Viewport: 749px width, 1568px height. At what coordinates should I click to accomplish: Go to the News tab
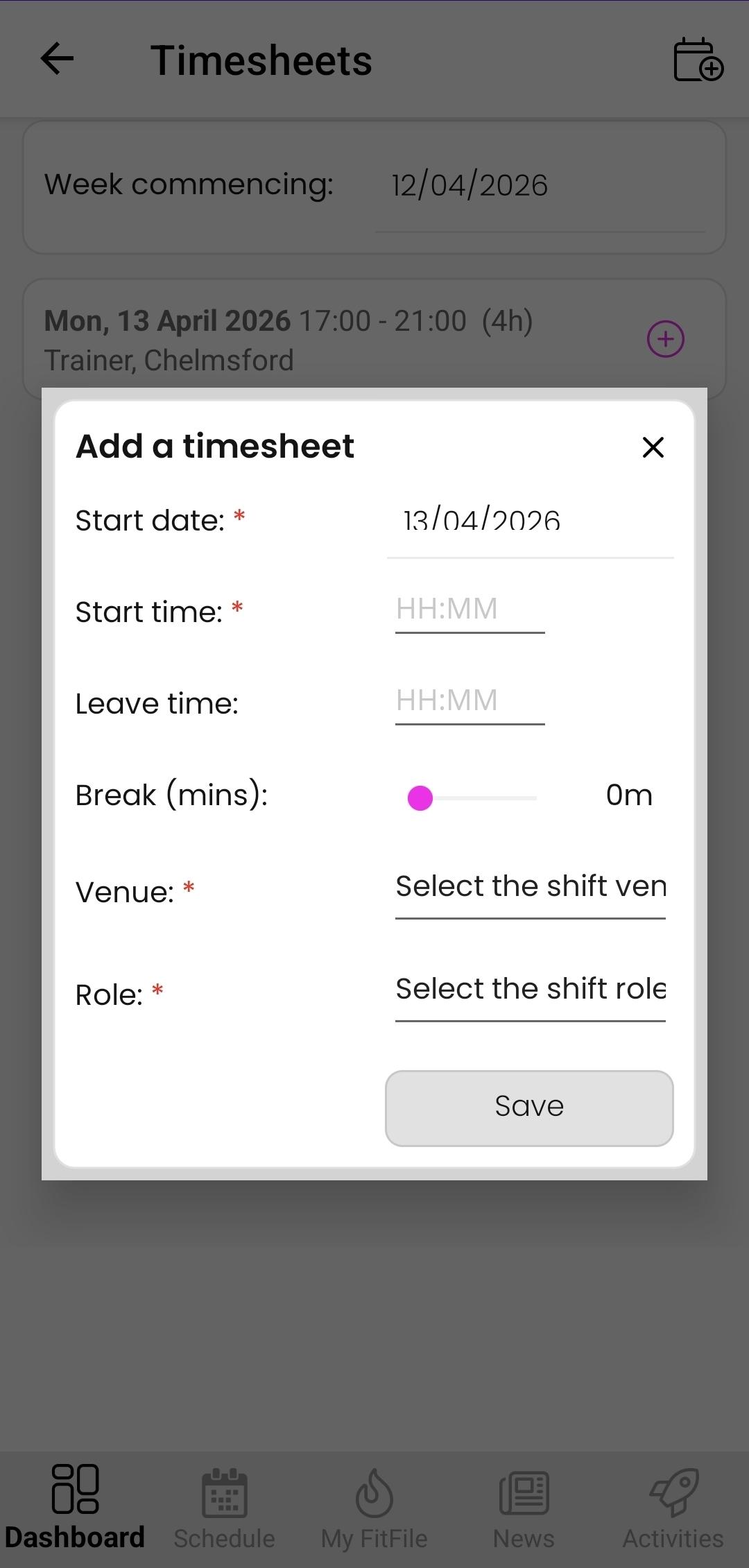pos(524,1506)
